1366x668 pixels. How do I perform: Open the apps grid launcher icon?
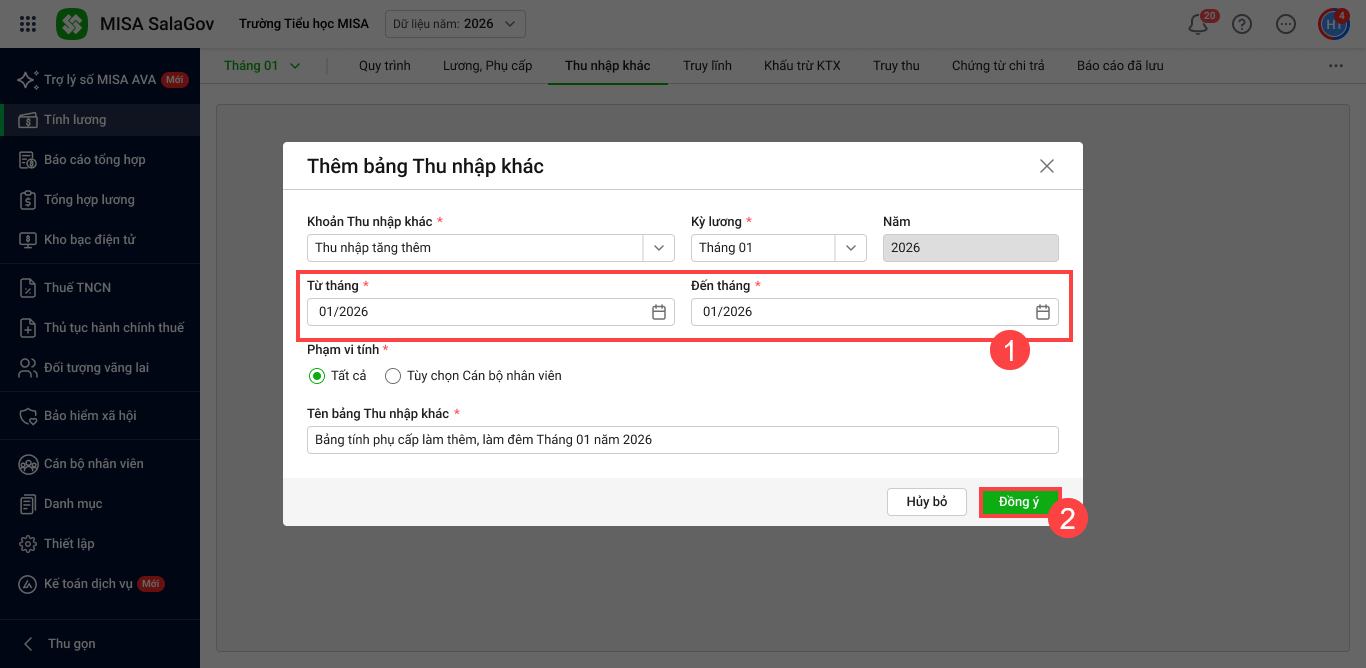[x=28, y=24]
